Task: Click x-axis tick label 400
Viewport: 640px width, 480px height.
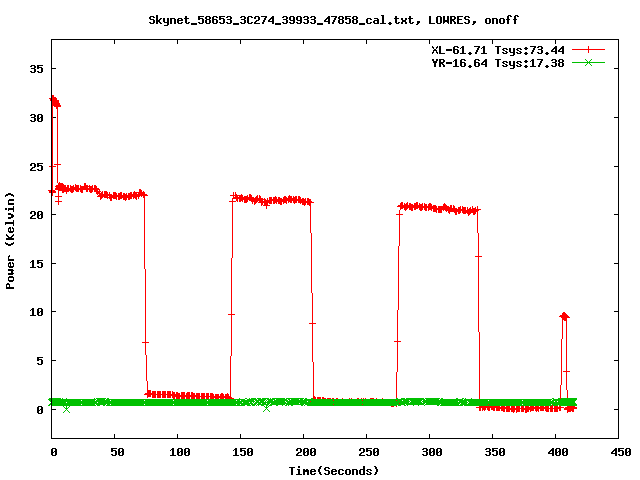Action: [558, 452]
